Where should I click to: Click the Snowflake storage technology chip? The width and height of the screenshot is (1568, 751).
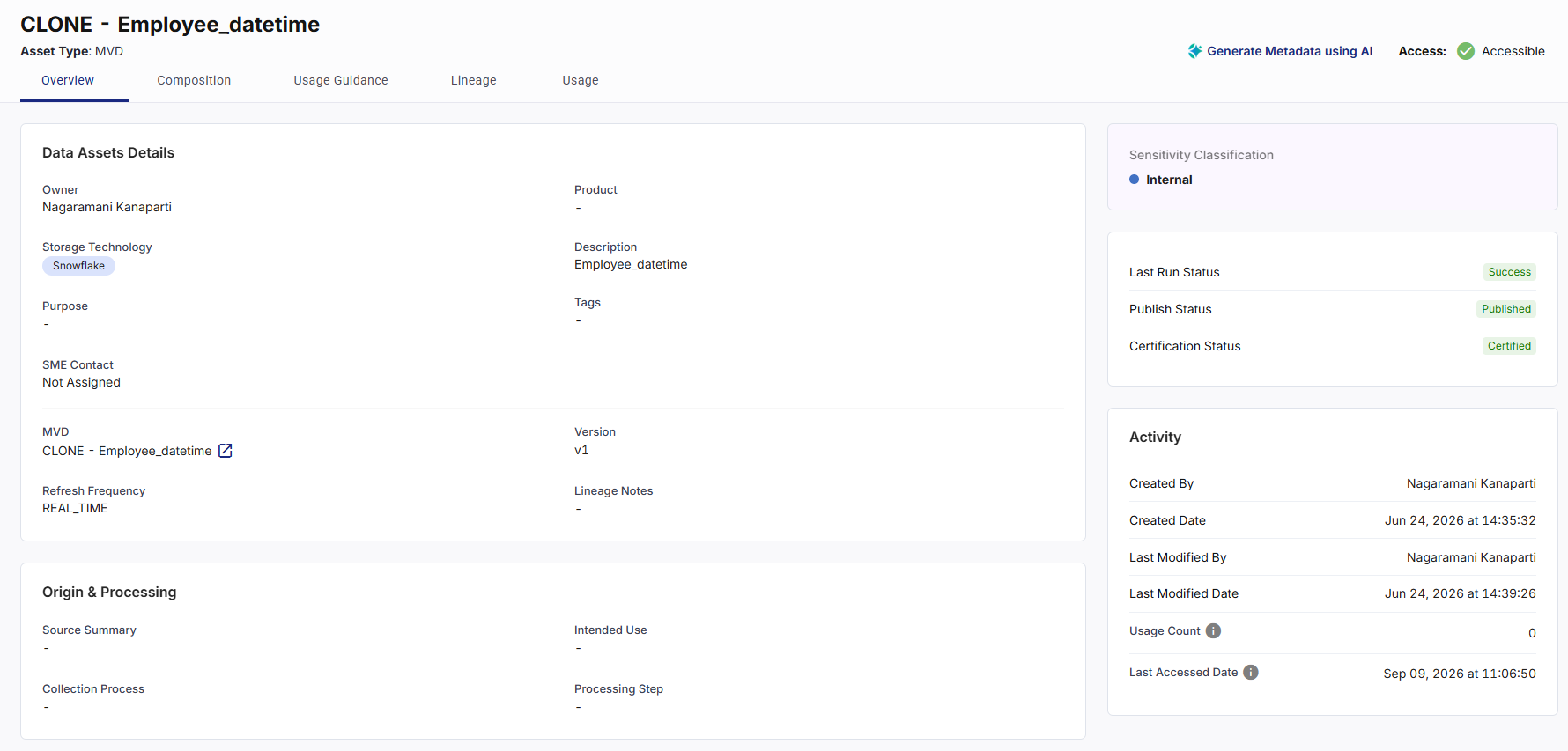point(78,266)
